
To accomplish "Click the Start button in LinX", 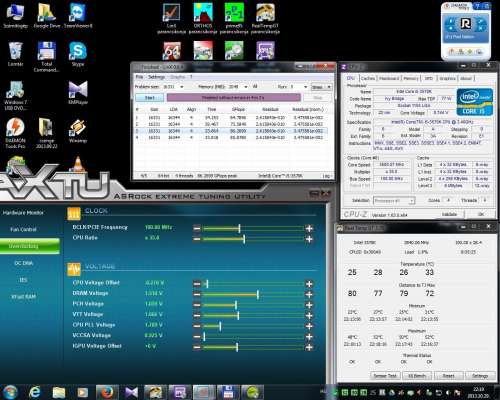I will click(x=150, y=98).
